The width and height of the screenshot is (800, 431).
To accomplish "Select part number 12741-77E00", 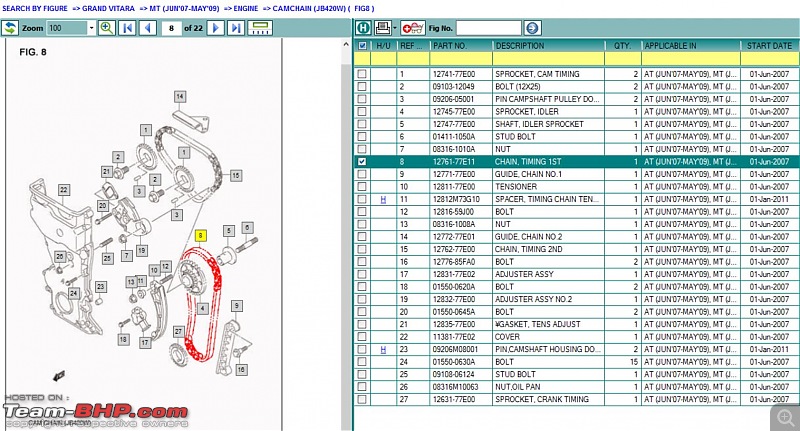I will pos(454,74).
